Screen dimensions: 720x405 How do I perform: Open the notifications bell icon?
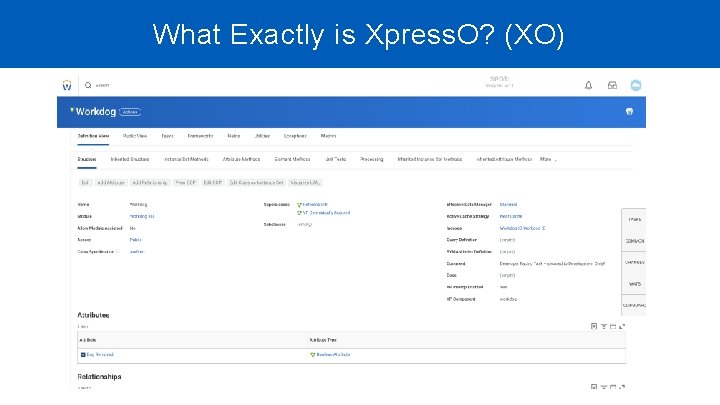(x=588, y=85)
